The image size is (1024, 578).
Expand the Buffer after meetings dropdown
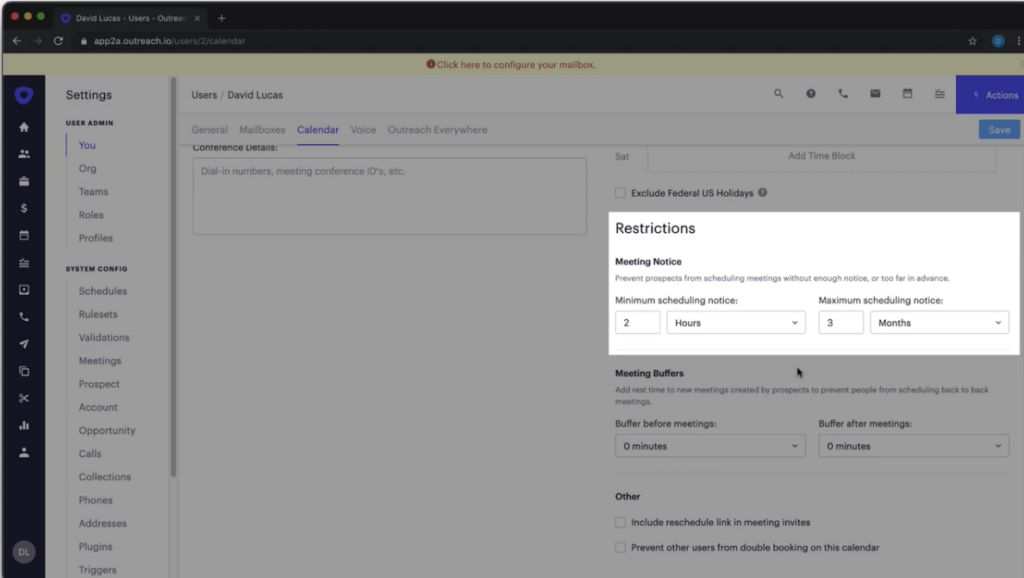pos(914,446)
